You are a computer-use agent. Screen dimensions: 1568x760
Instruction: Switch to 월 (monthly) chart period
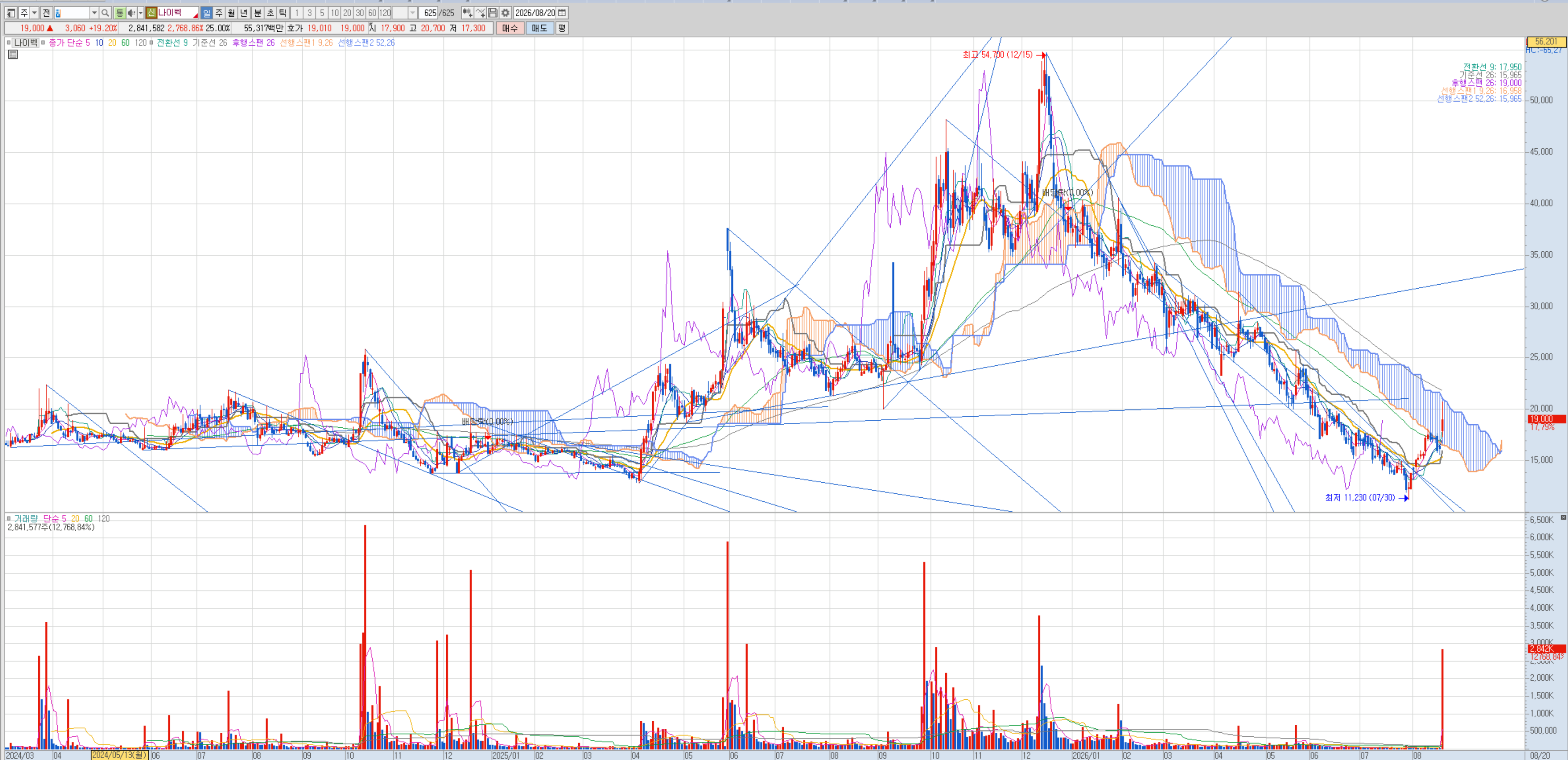click(231, 13)
